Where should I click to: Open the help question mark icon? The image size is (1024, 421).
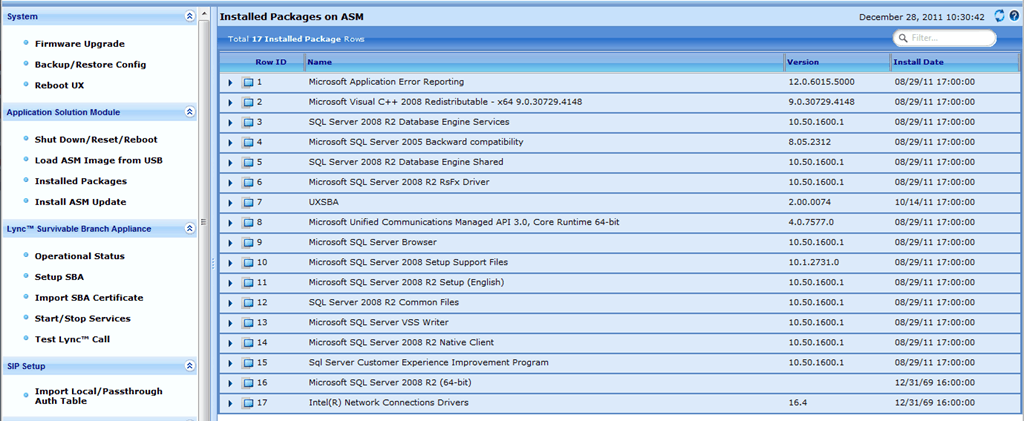click(x=1014, y=16)
